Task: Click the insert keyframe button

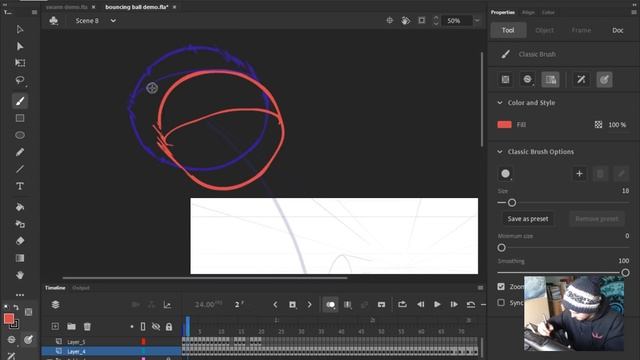Action: coord(292,304)
